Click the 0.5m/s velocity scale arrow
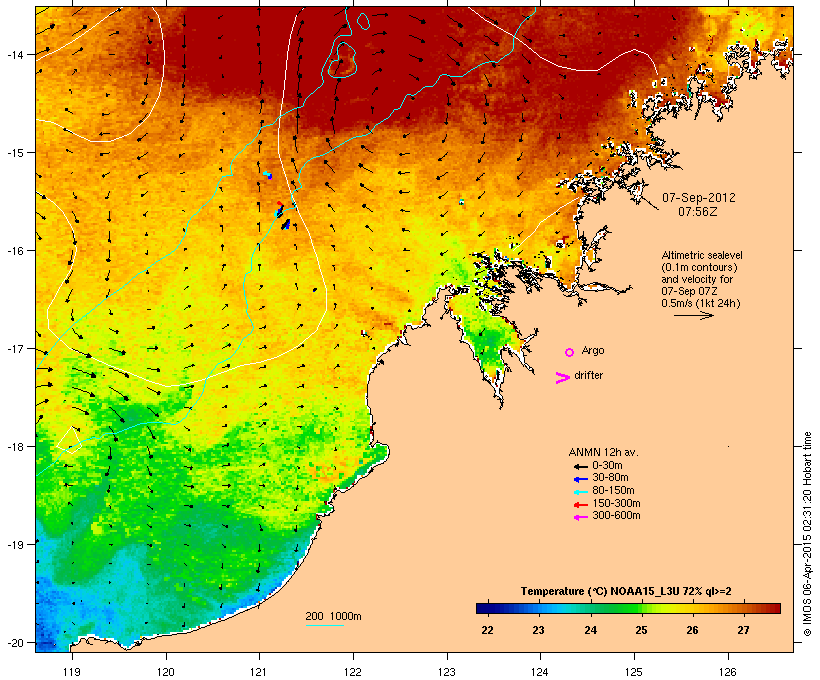The width and height of the screenshot is (820, 680). 693,315
